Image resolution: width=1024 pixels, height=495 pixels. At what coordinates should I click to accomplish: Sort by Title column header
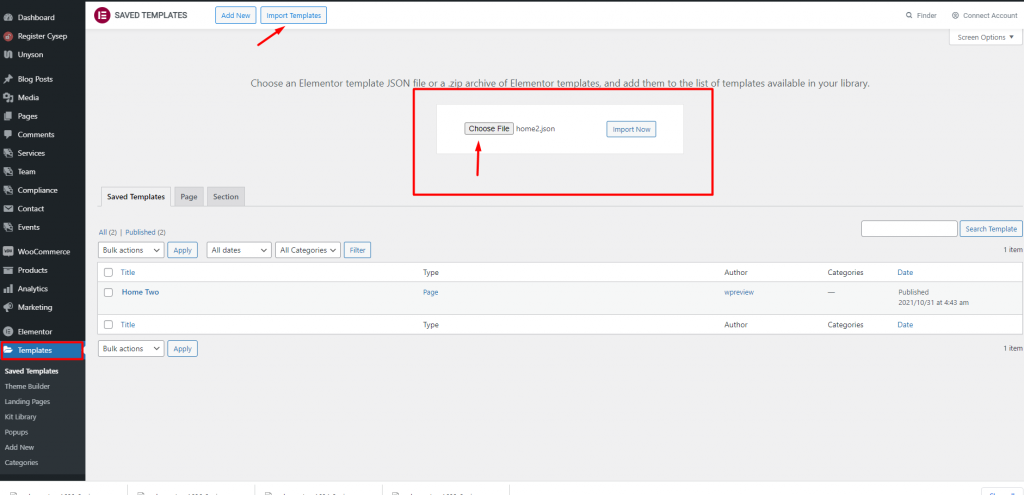128,272
